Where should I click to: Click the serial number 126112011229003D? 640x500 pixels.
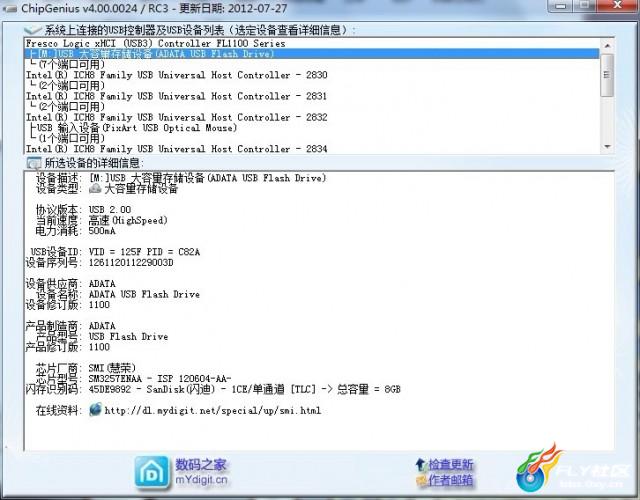pyautogui.click(x=131, y=262)
